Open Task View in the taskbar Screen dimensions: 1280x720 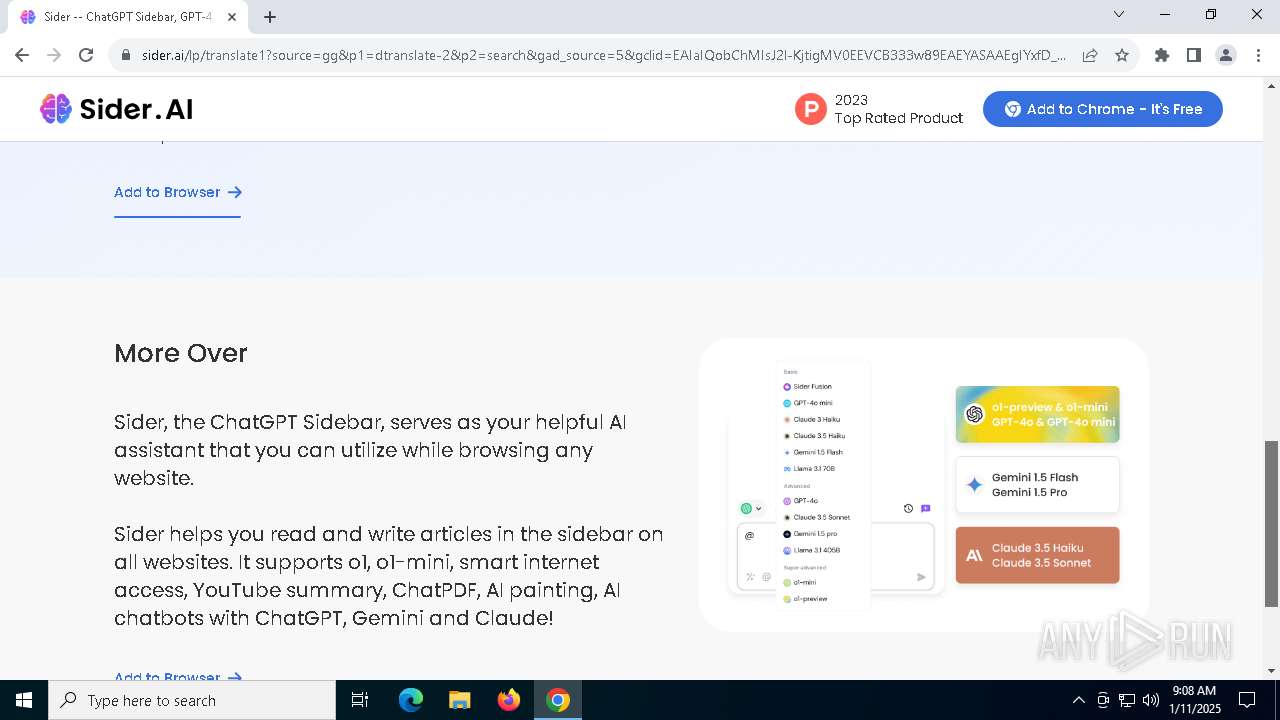pos(360,700)
